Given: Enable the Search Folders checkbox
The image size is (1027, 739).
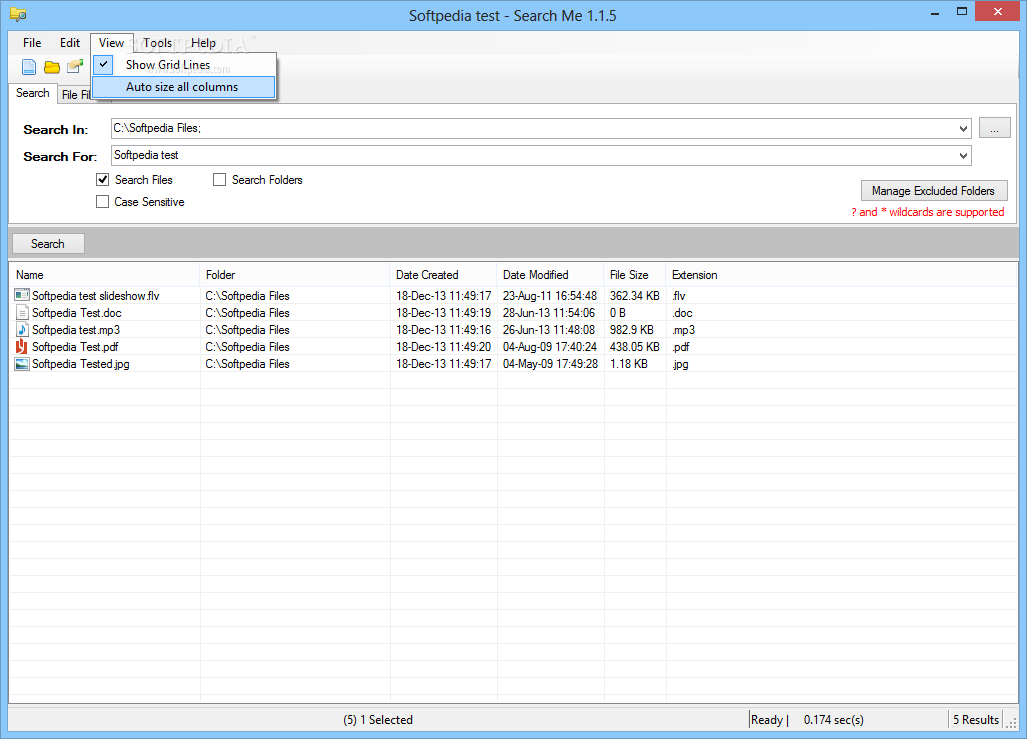Looking at the screenshot, I should 219,180.
